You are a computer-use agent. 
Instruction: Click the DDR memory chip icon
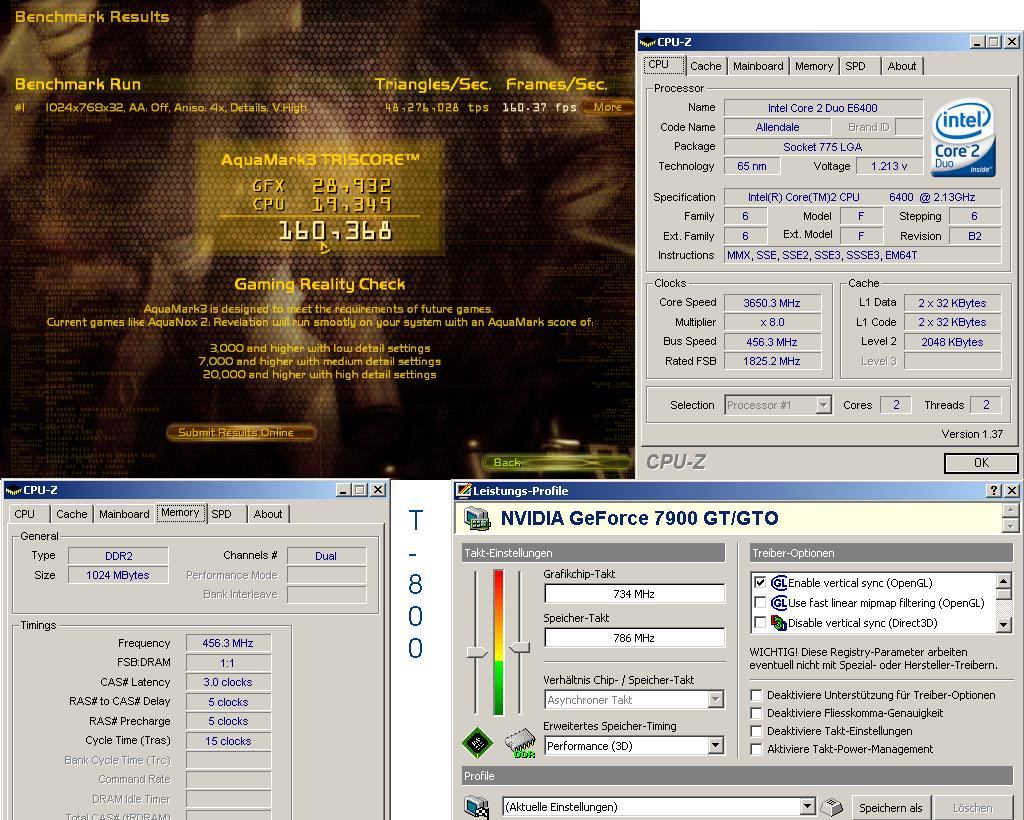click(x=520, y=744)
